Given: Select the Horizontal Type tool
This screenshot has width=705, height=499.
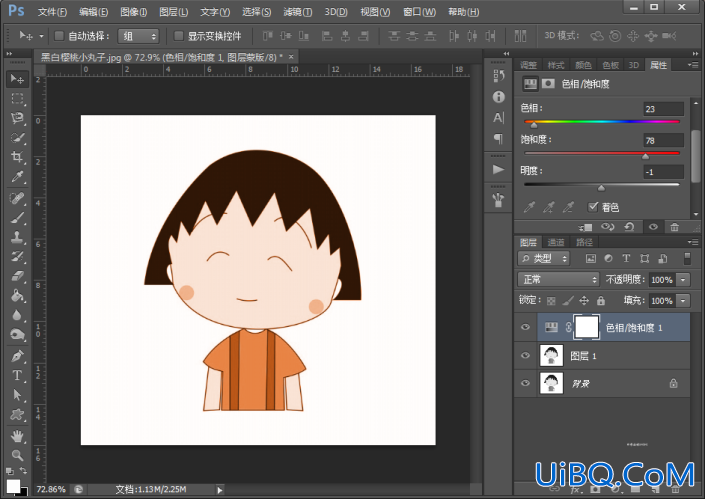Looking at the screenshot, I should [17, 375].
